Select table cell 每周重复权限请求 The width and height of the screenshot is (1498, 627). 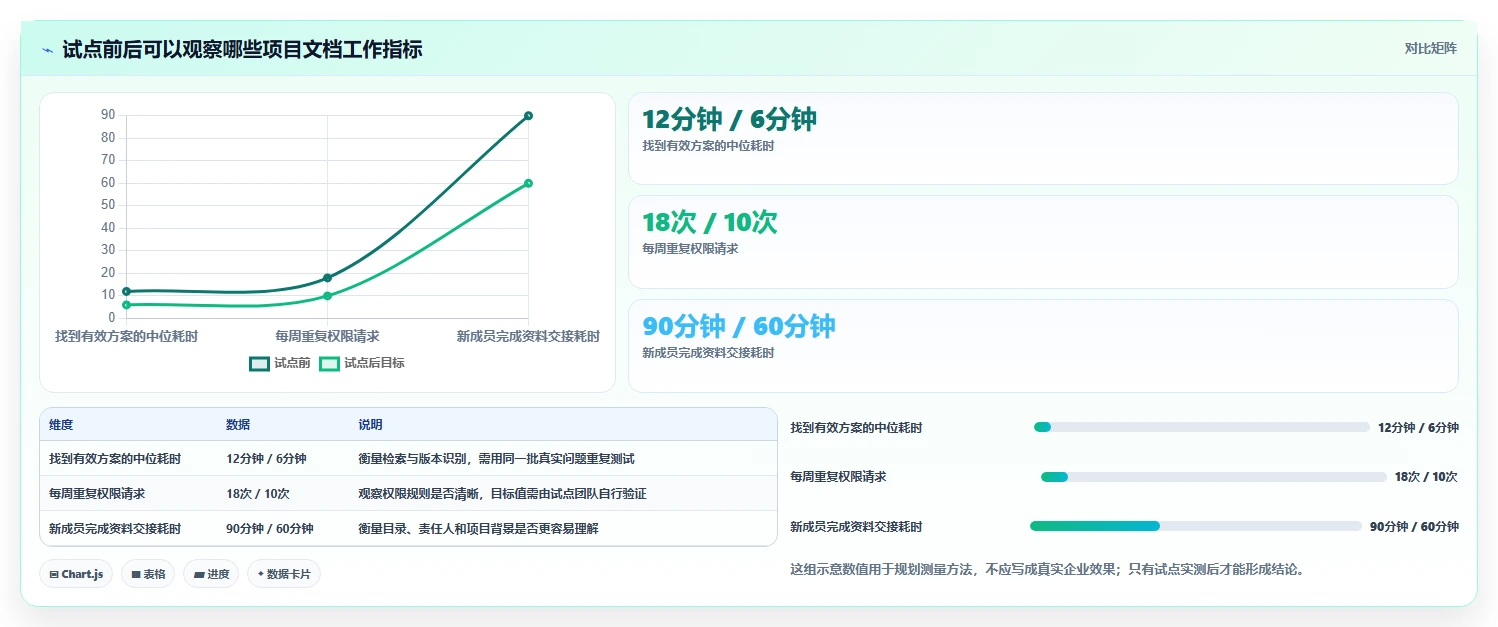97,494
